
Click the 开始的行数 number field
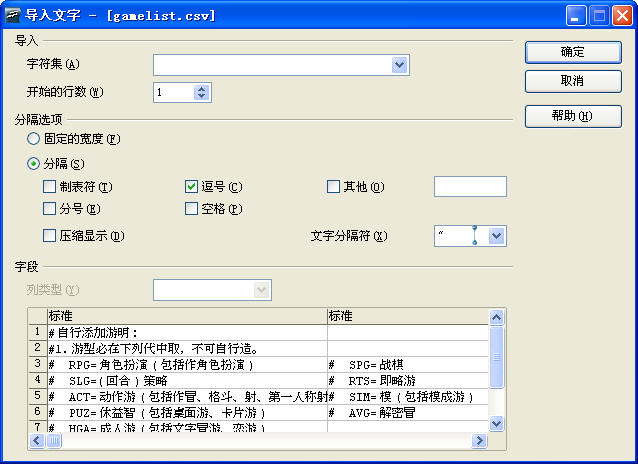click(x=174, y=92)
